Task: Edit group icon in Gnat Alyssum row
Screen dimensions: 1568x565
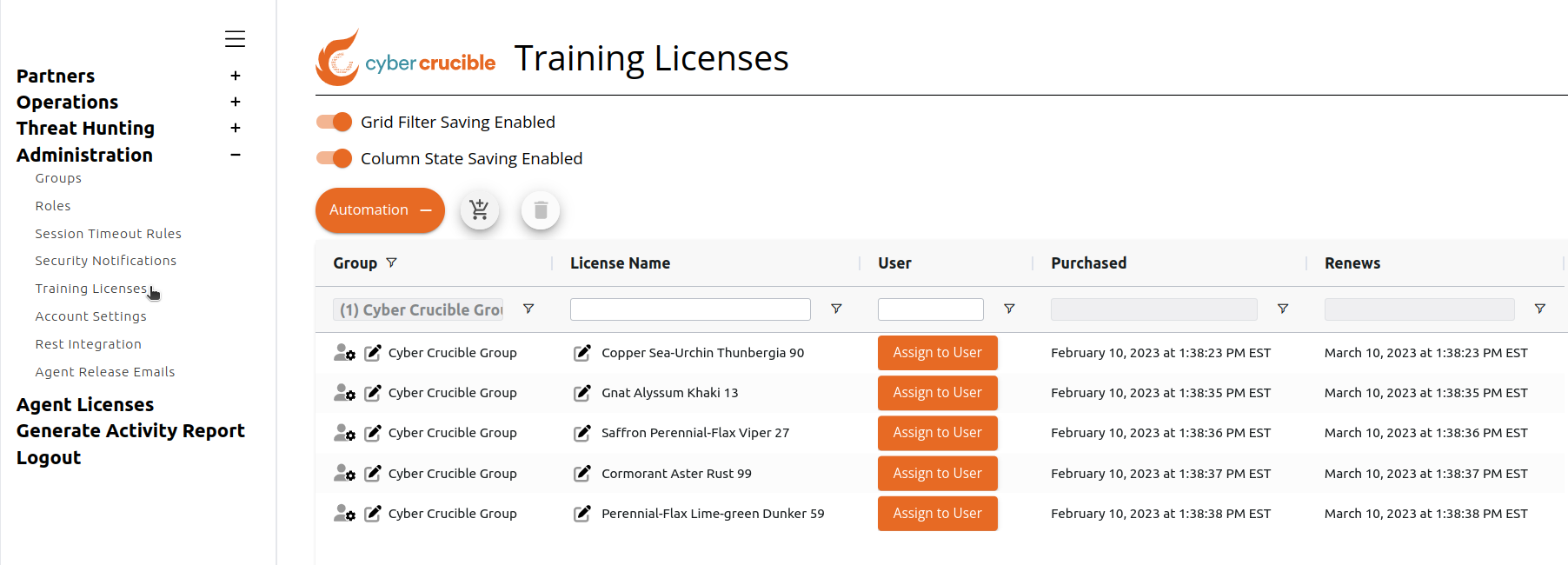Action: pyautogui.click(x=373, y=393)
